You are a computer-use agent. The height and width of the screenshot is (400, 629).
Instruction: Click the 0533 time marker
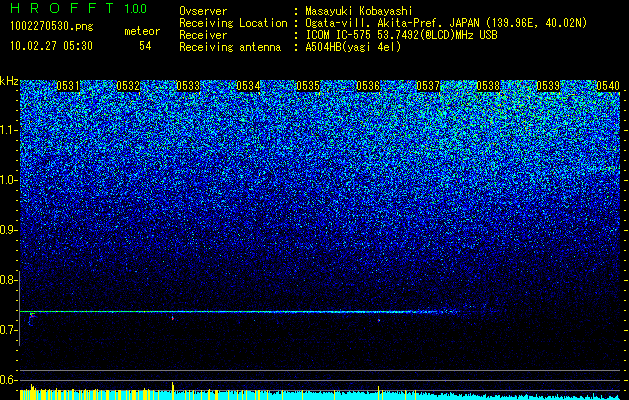pos(188,86)
